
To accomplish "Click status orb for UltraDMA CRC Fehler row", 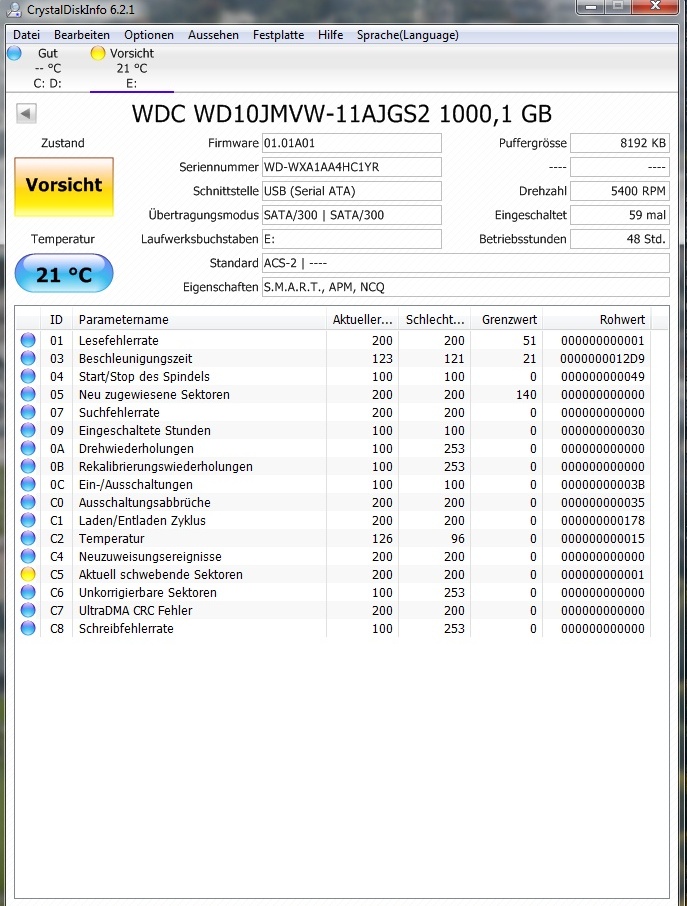I will click(28, 610).
